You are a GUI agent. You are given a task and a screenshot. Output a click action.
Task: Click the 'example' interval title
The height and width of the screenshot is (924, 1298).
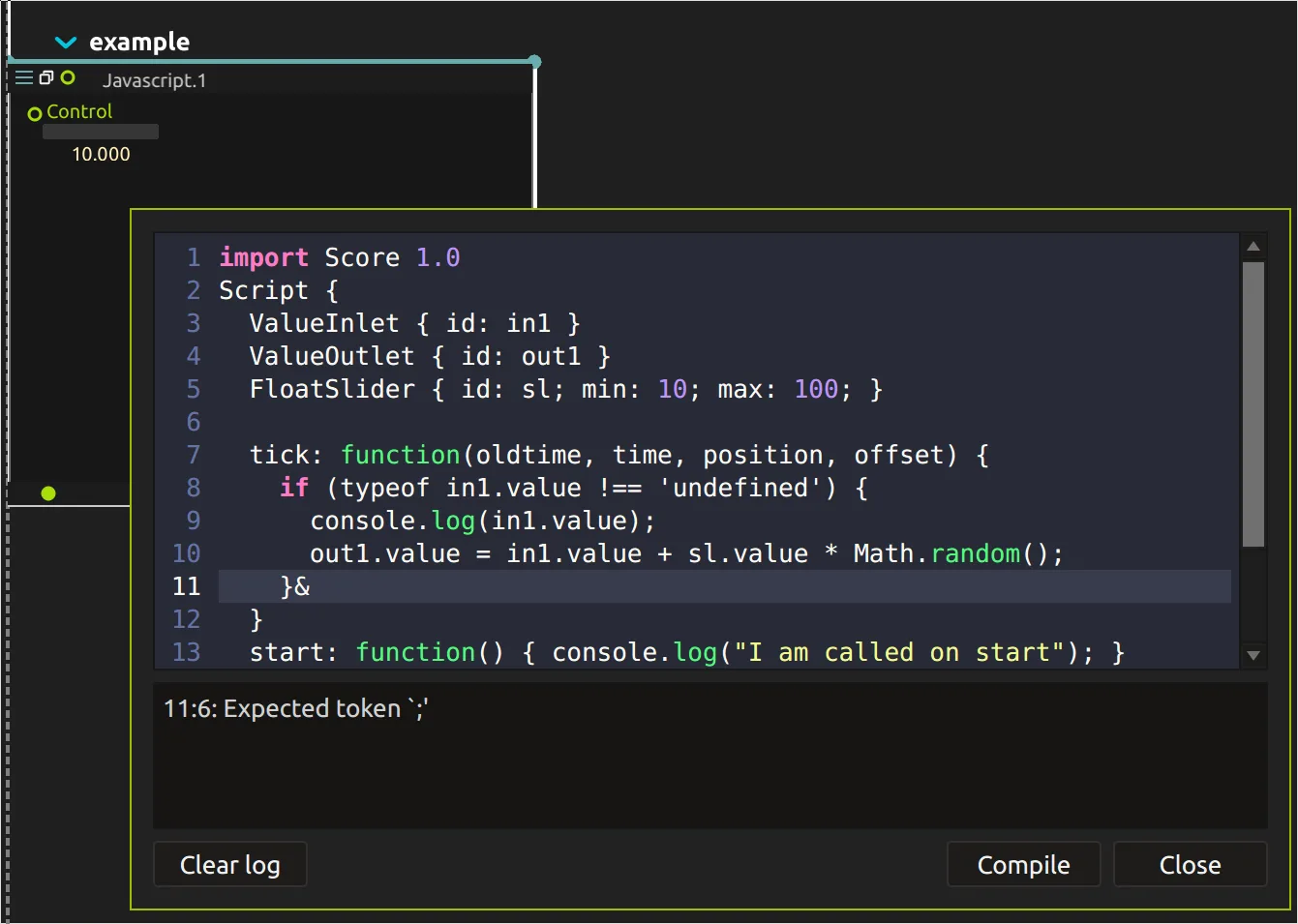(139, 42)
